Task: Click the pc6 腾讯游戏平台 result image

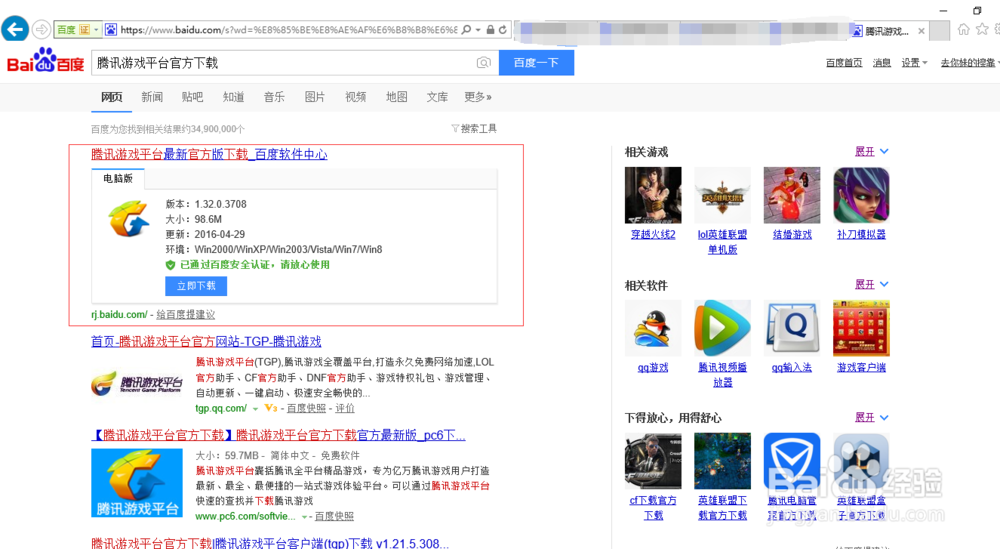Action: [x=136, y=483]
